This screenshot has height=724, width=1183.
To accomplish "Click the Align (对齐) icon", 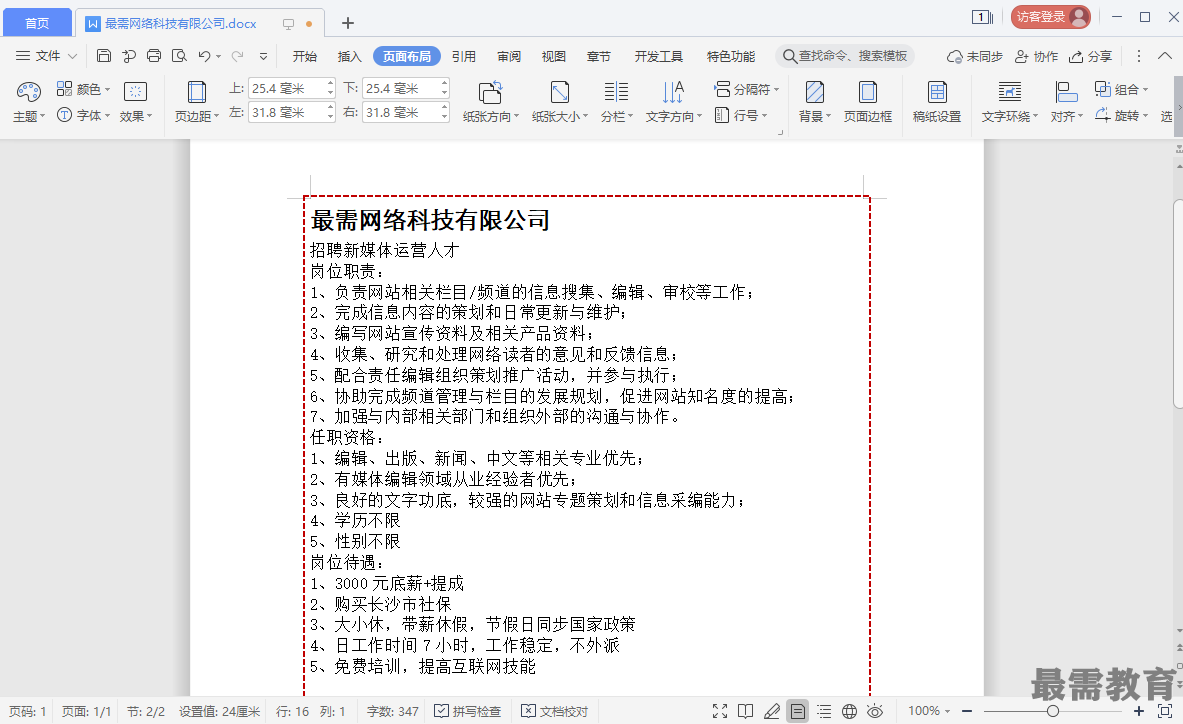I will tap(1066, 92).
